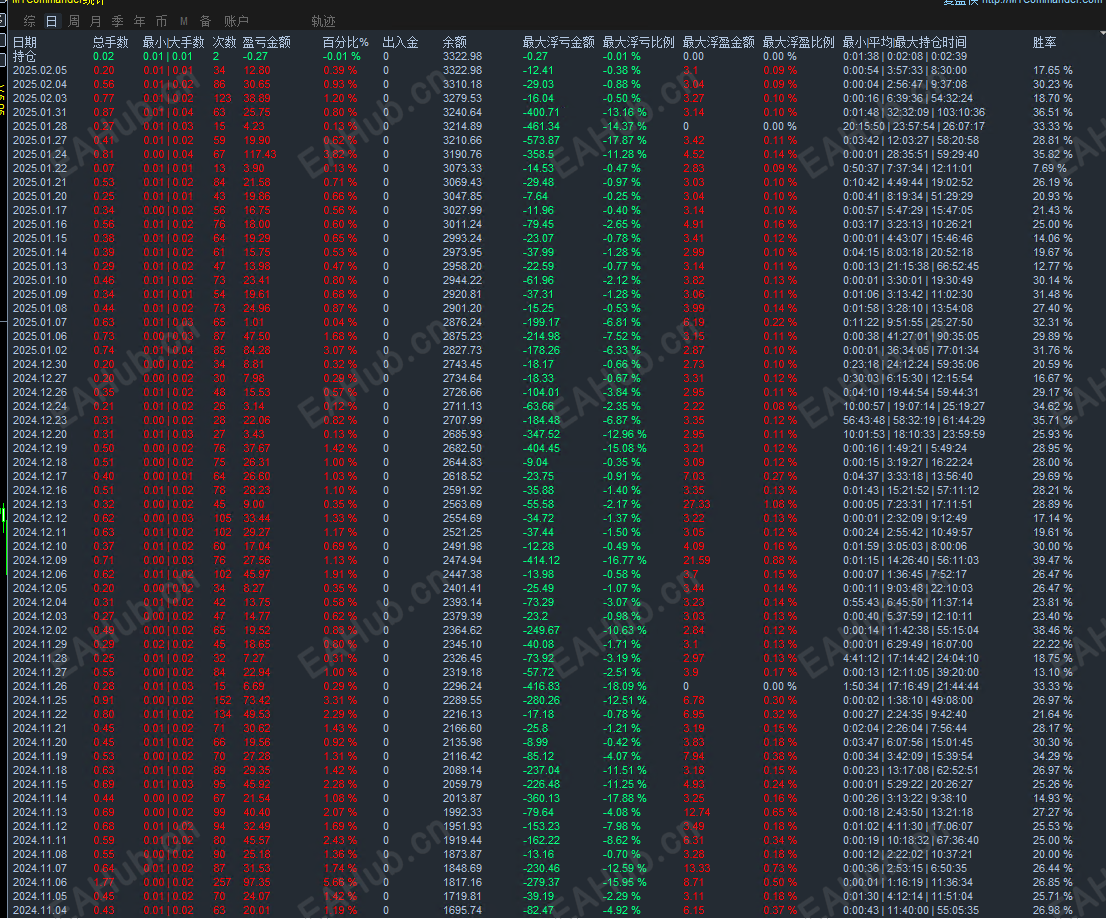Select the 2024.12.17 date row
1106x919 pixels.
click(x=40, y=476)
